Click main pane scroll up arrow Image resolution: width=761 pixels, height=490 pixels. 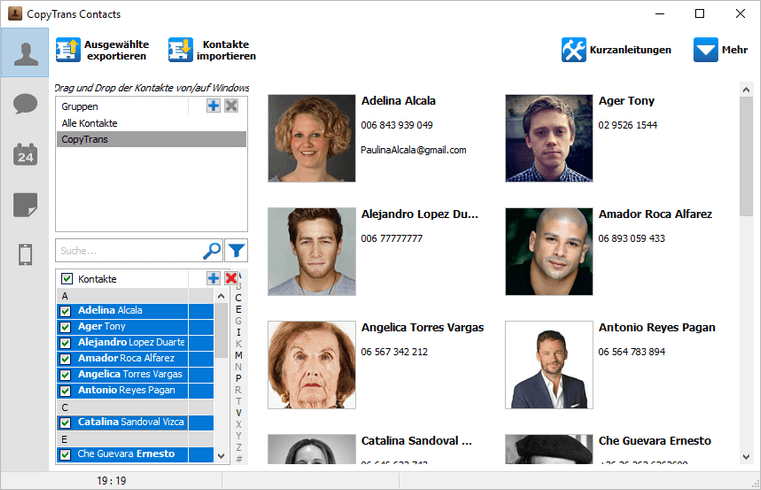pyautogui.click(x=746, y=89)
